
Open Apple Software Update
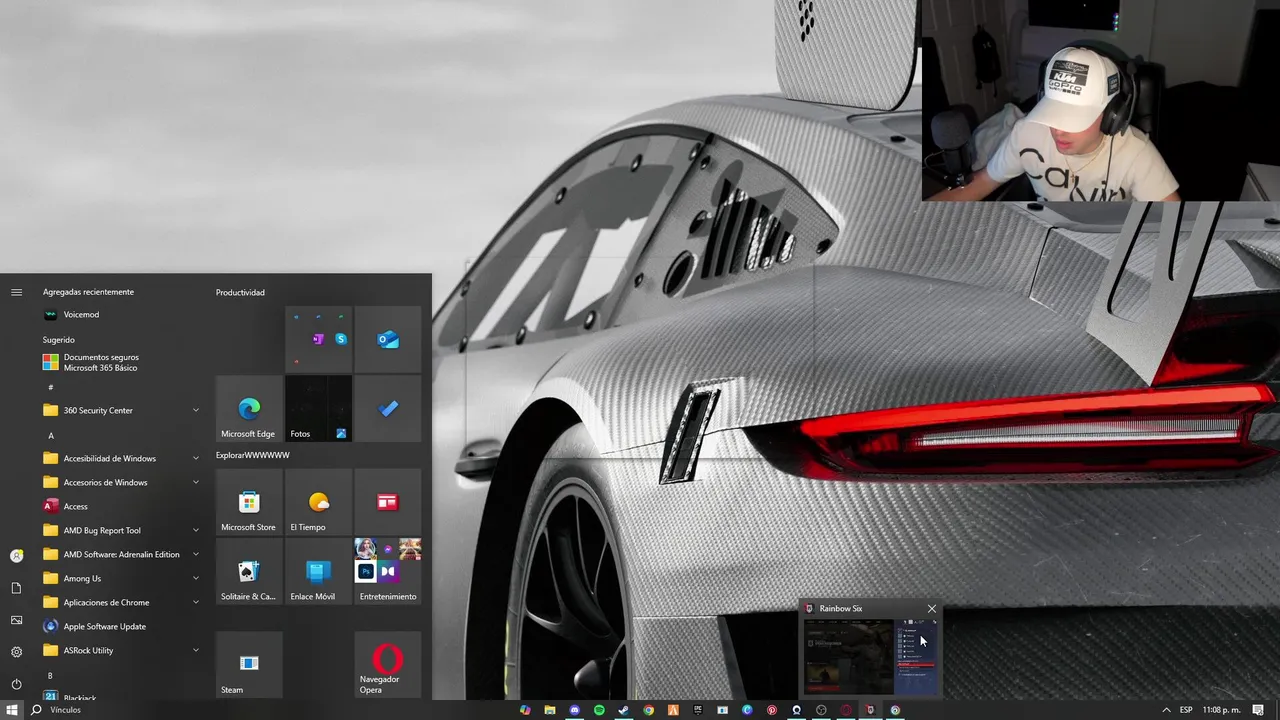click(120, 626)
